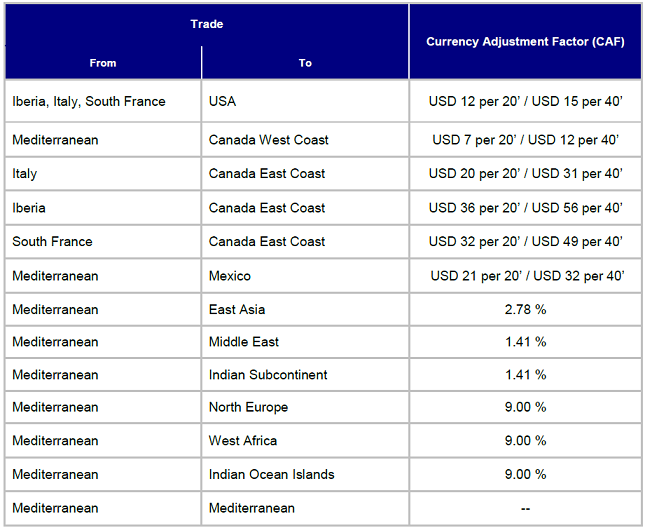This screenshot has height=528, width=645.
Task: Select the To column header
Action: click(x=305, y=63)
